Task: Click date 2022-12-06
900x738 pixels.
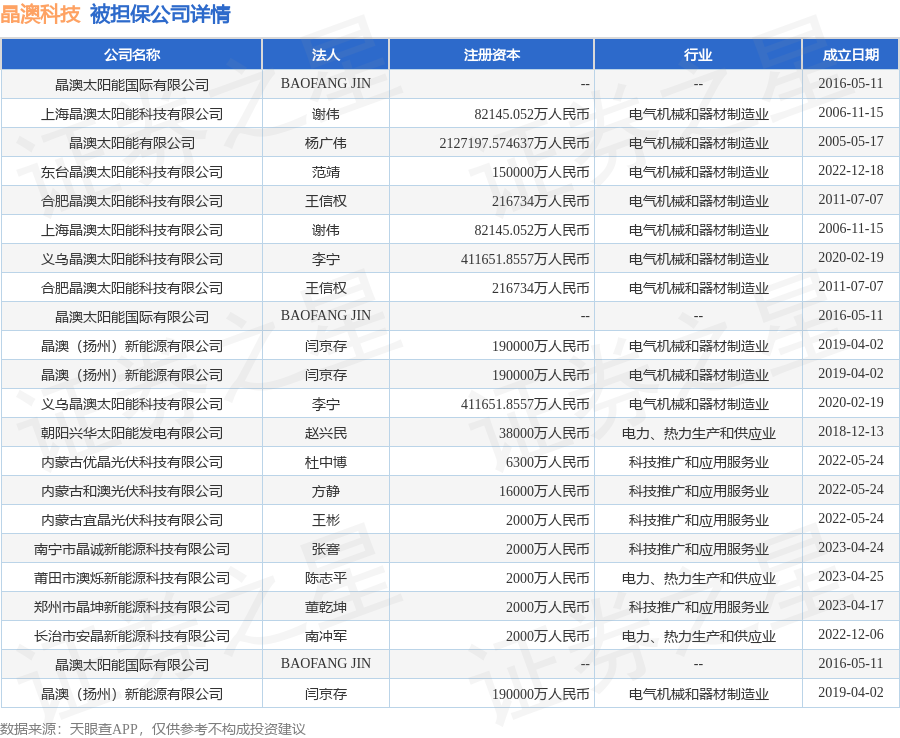Action: pyautogui.click(x=851, y=635)
